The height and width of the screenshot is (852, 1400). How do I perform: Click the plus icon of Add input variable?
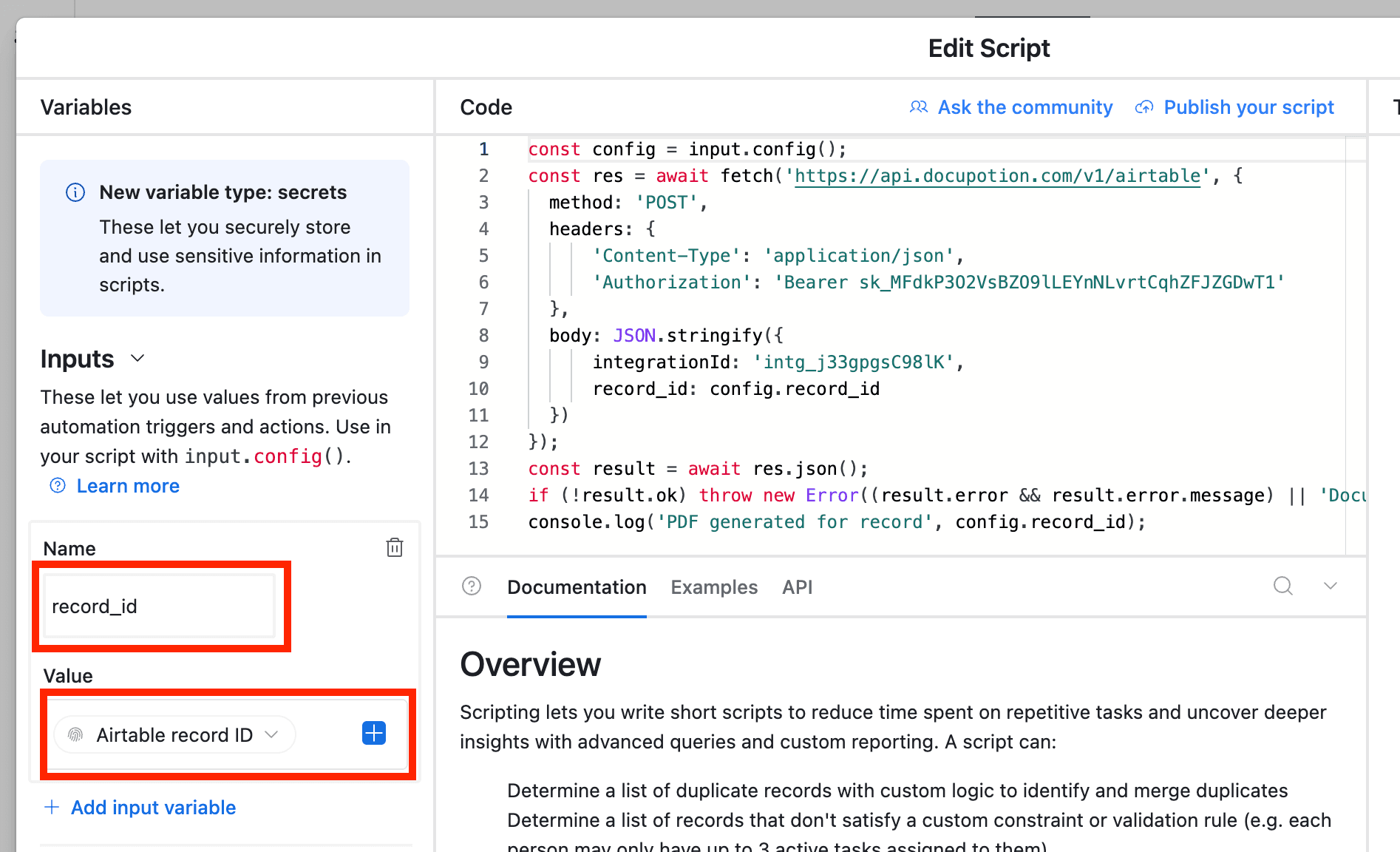tap(52, 807)
